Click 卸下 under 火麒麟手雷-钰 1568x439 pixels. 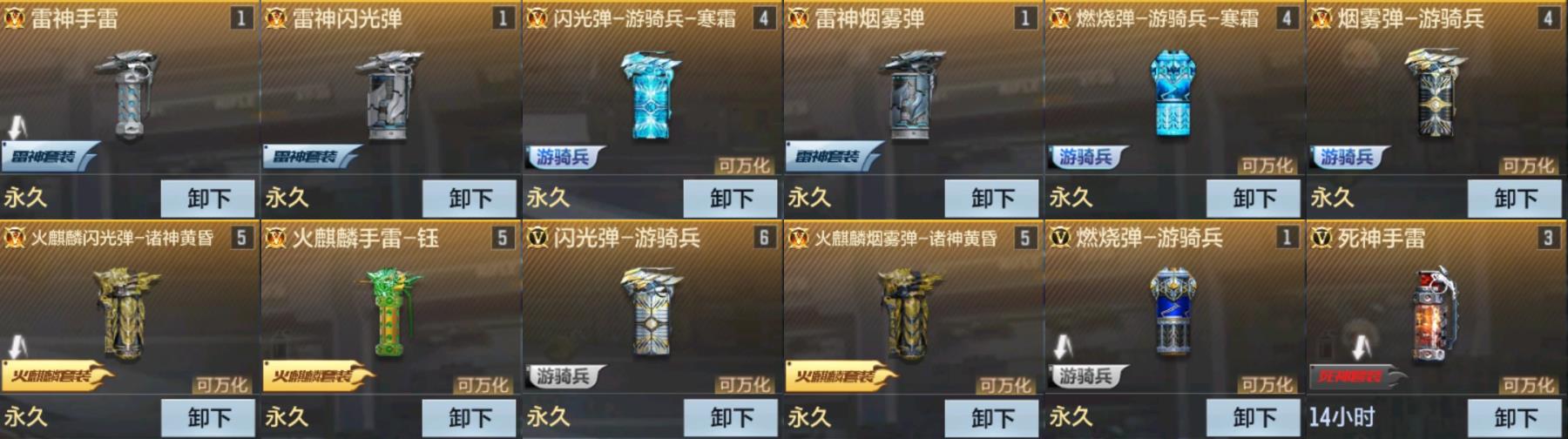[x=469, y=418]
